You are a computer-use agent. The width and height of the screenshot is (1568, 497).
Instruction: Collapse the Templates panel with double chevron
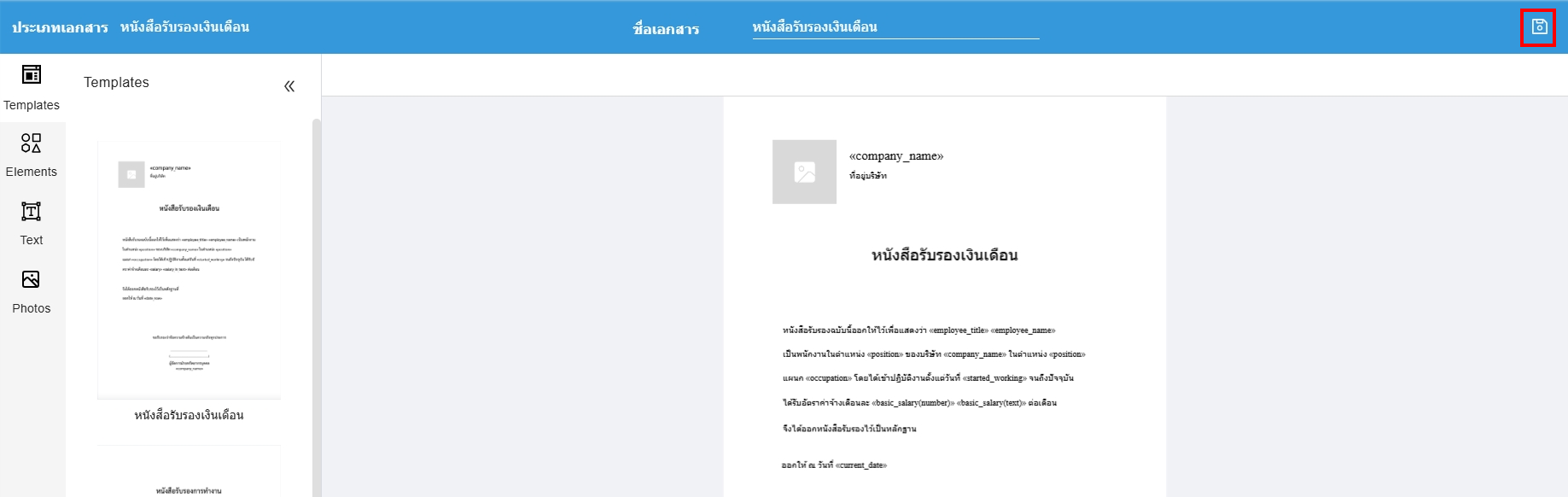(289, 86)
